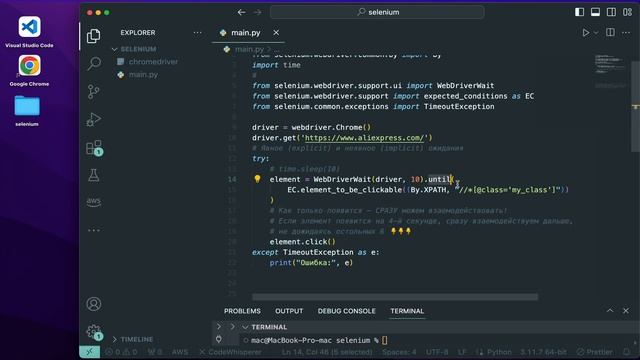Go forward with right arrow
Viewport: 640px width, 360px height.
[258, 12]
